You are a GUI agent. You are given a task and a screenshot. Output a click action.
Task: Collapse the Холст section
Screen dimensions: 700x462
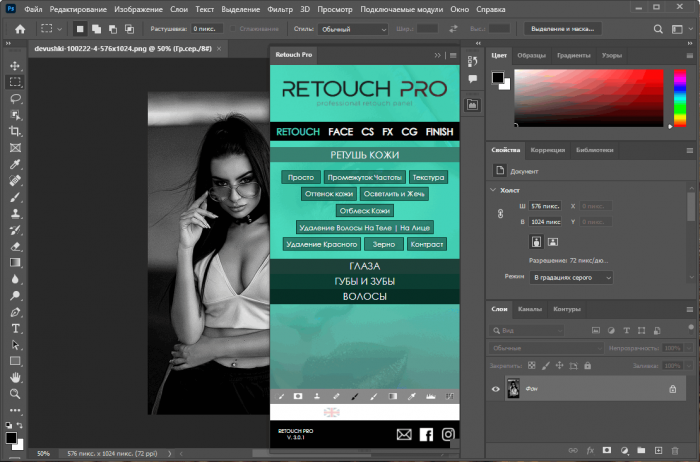pos(494,189)
